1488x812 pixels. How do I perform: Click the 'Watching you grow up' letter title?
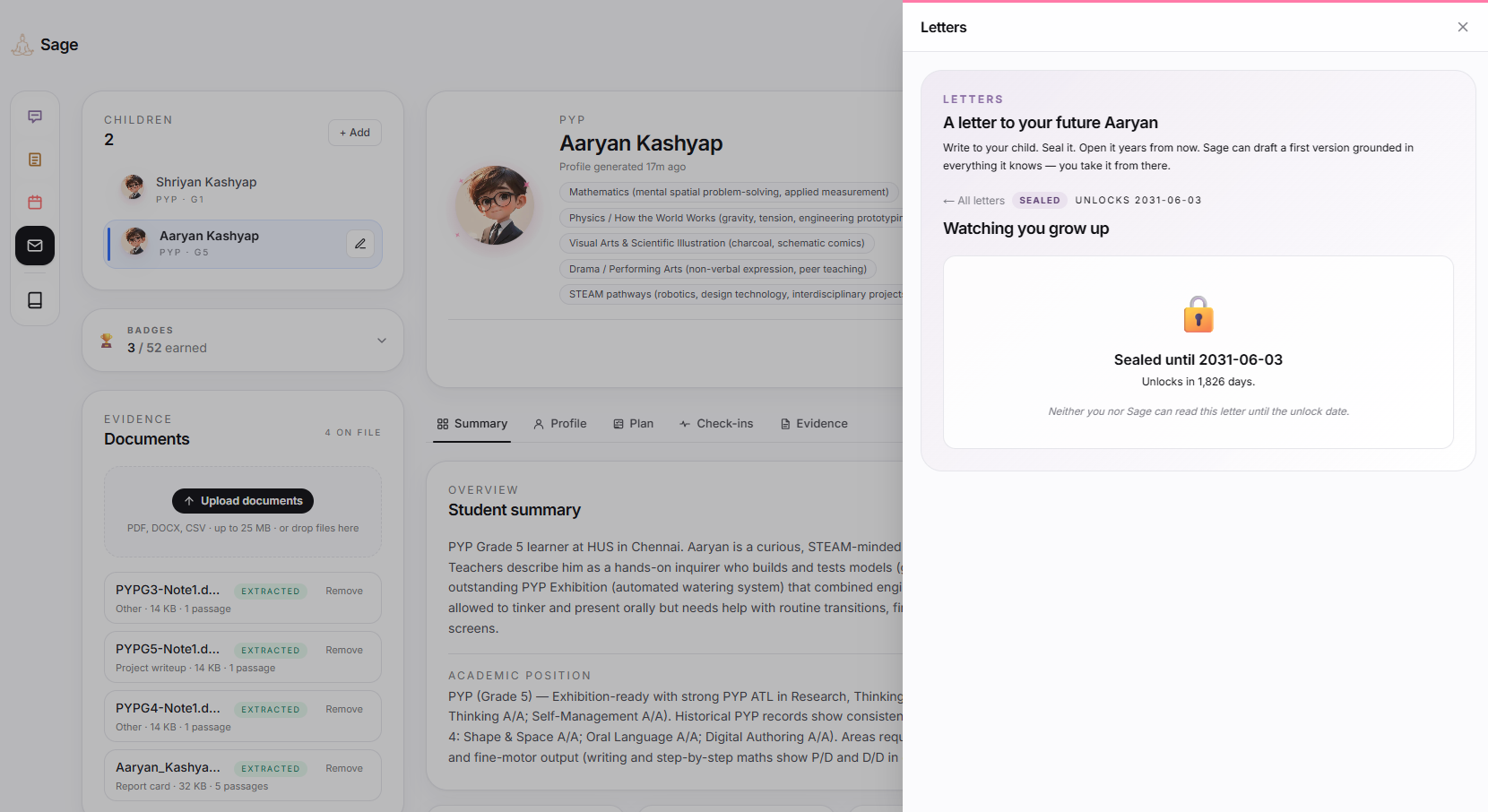coord(1026,229)
